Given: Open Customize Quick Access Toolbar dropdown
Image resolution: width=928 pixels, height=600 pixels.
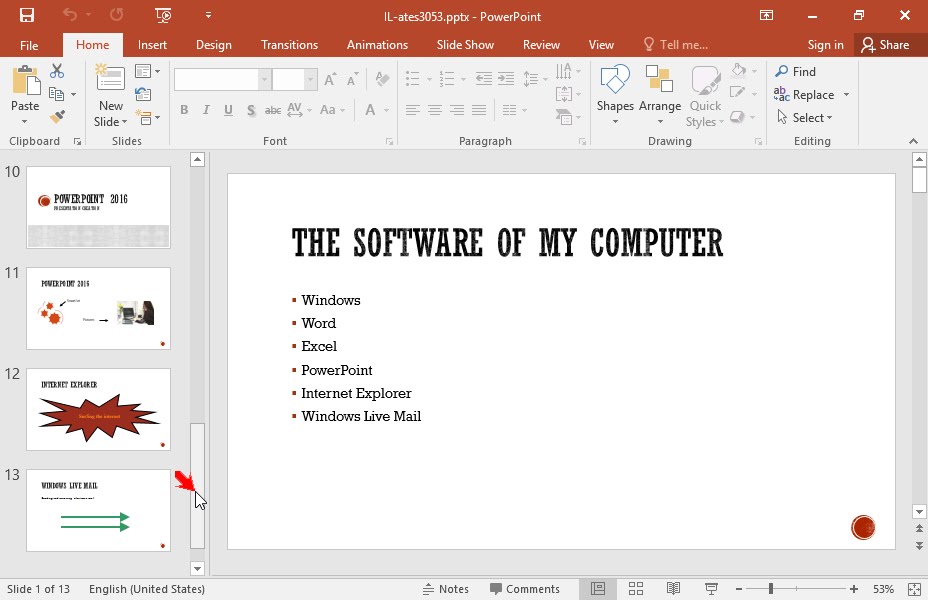Looking at the screenshot, I should point(208,15).
